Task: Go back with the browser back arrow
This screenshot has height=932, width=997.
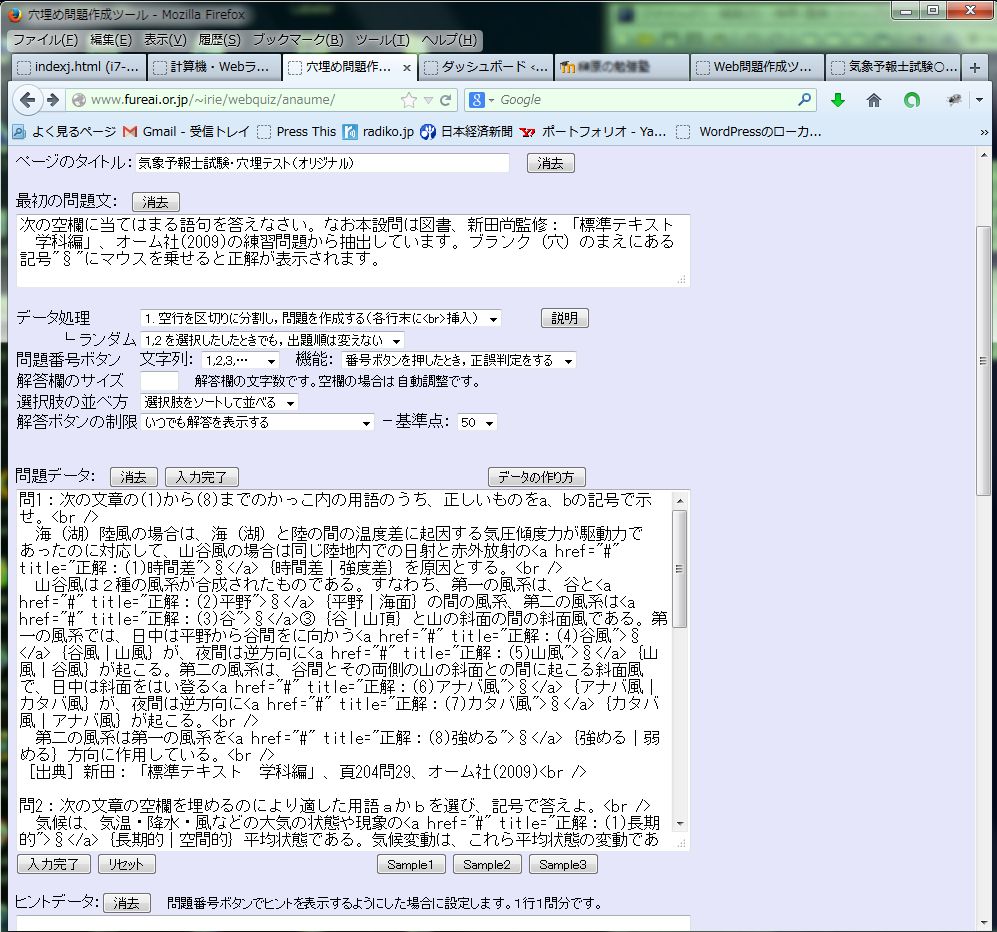Action: 27,100
